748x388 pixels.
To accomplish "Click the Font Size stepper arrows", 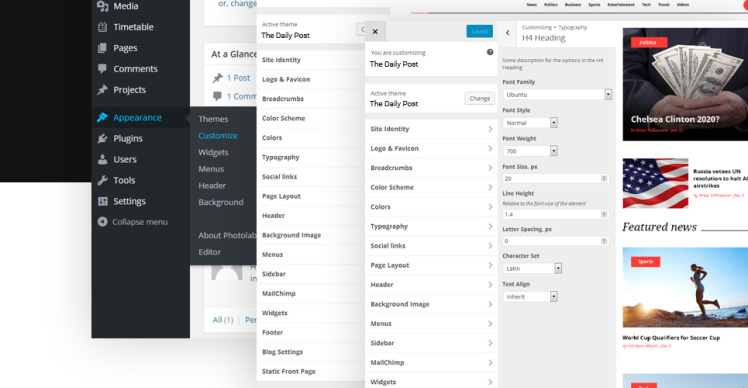I will tap(604, 178).
